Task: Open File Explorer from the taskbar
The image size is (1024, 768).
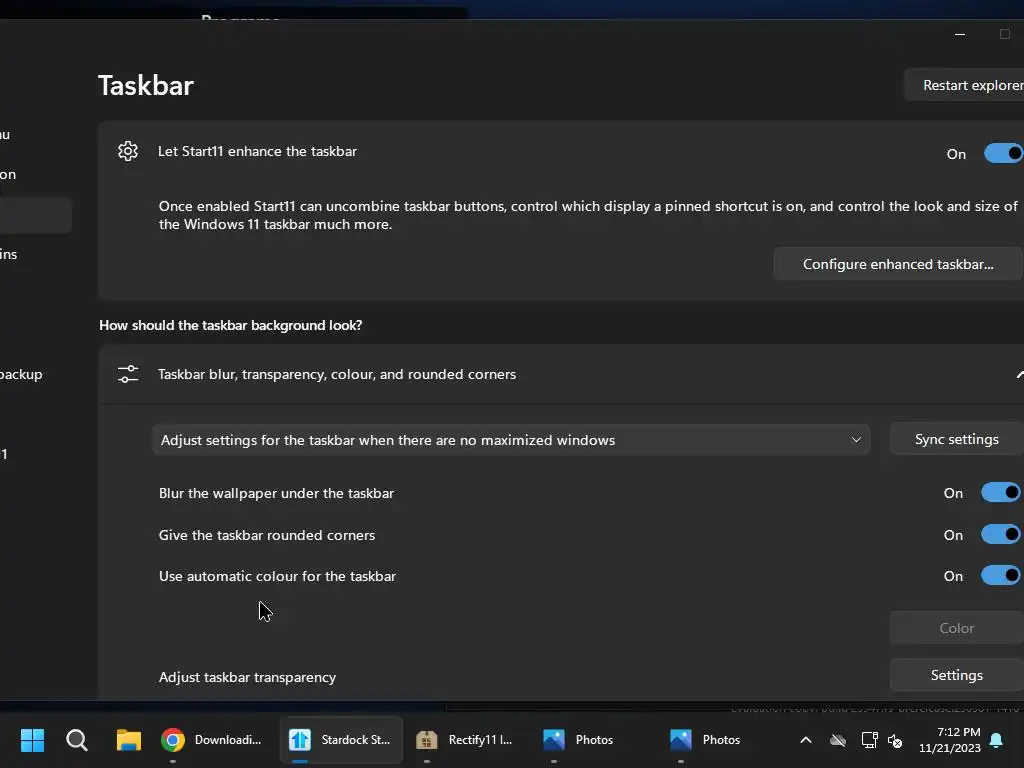Action: 129,740
